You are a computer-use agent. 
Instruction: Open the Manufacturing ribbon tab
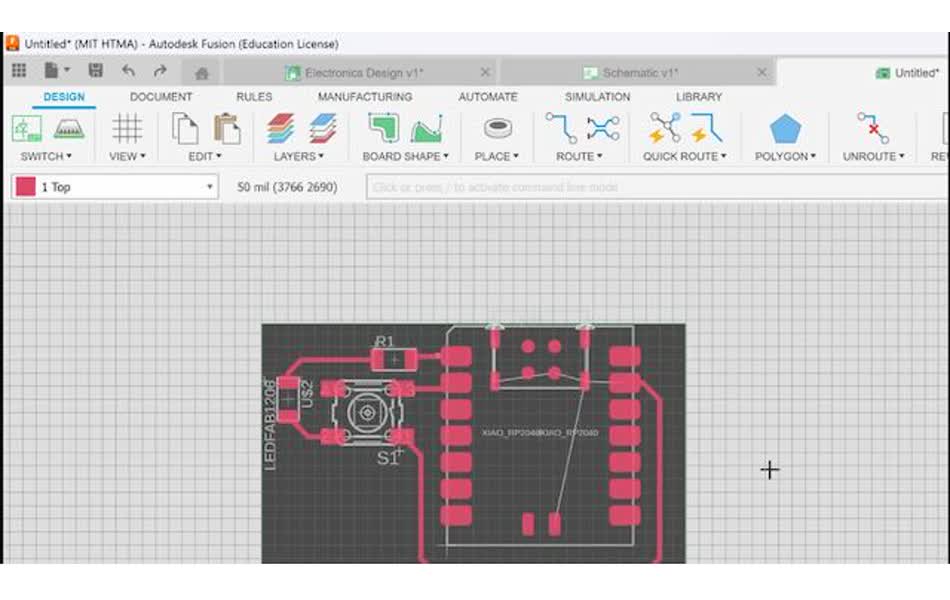tap(365, 96)
